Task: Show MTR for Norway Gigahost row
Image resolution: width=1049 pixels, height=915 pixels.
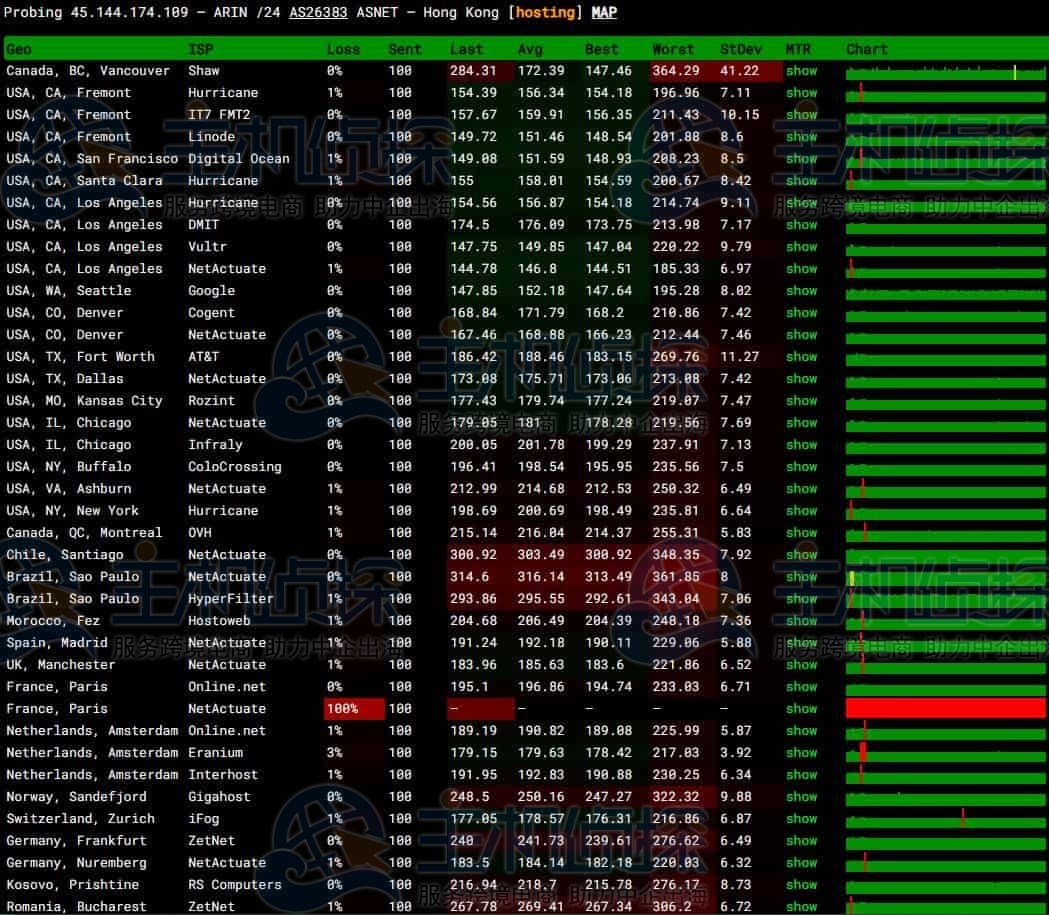Action: click(x=801, y=797)
